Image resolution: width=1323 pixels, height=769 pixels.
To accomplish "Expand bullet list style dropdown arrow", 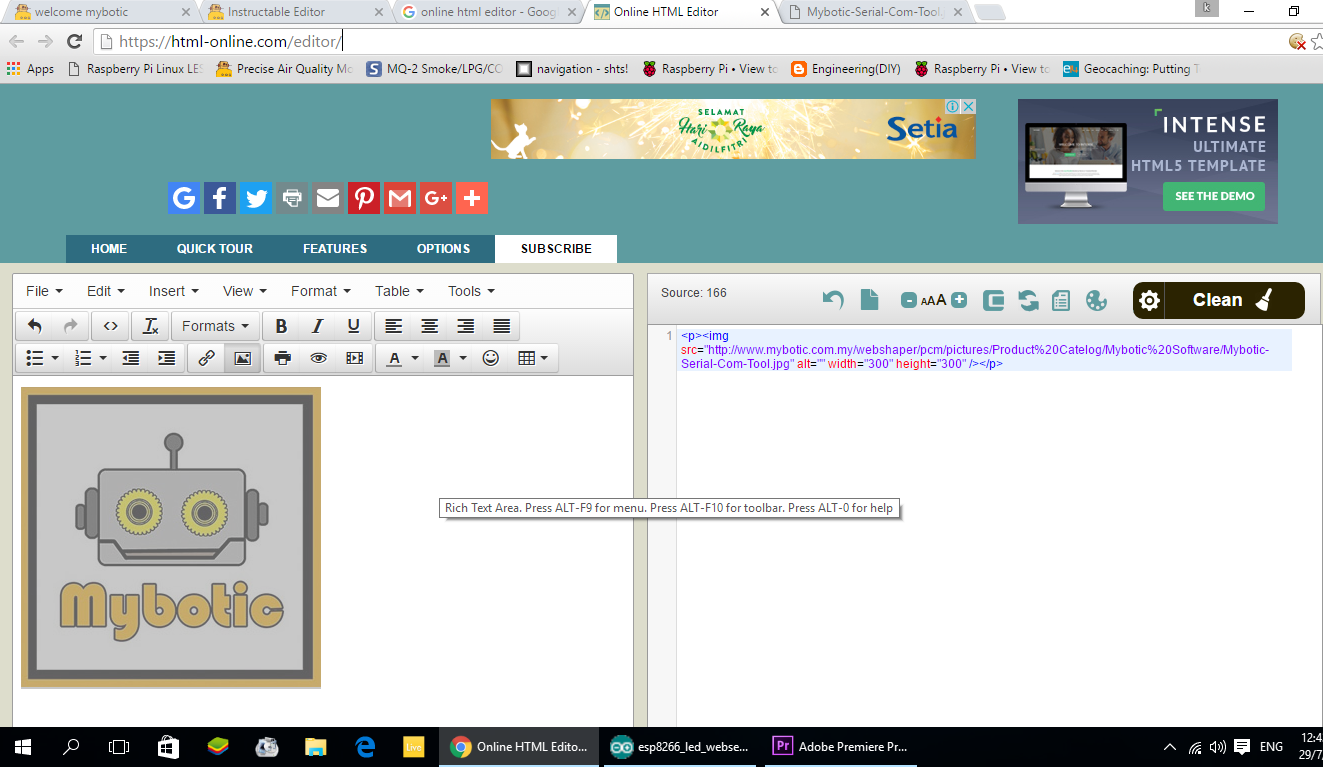I will coord(55,358).
